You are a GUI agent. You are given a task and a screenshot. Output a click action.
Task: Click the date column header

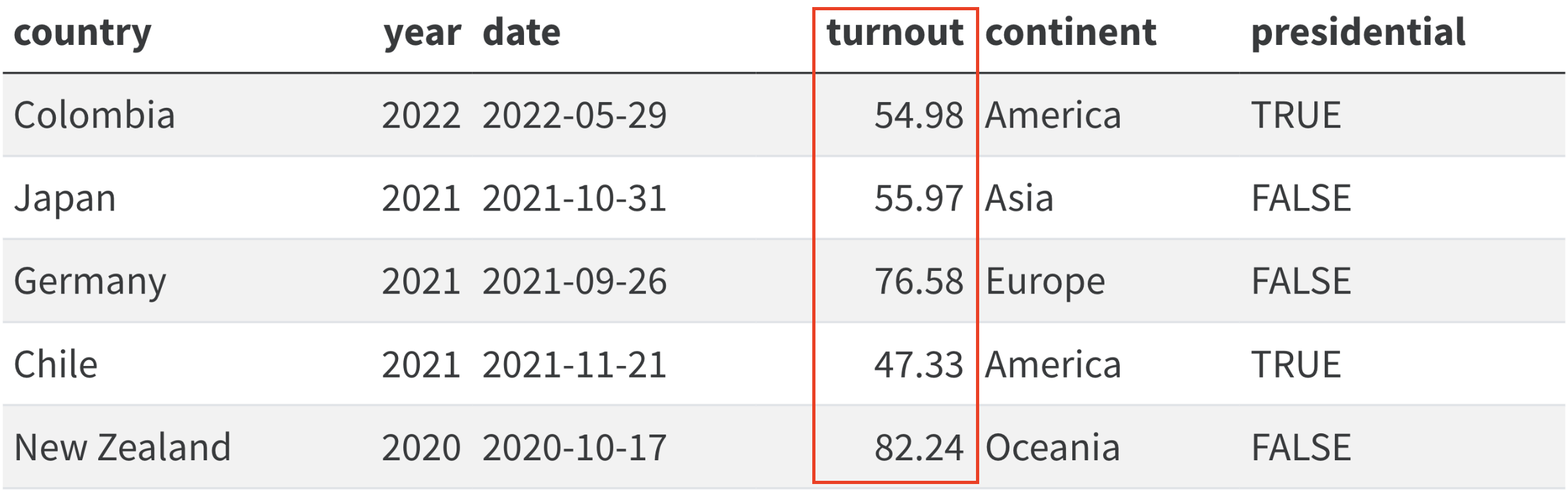[521, 32]
